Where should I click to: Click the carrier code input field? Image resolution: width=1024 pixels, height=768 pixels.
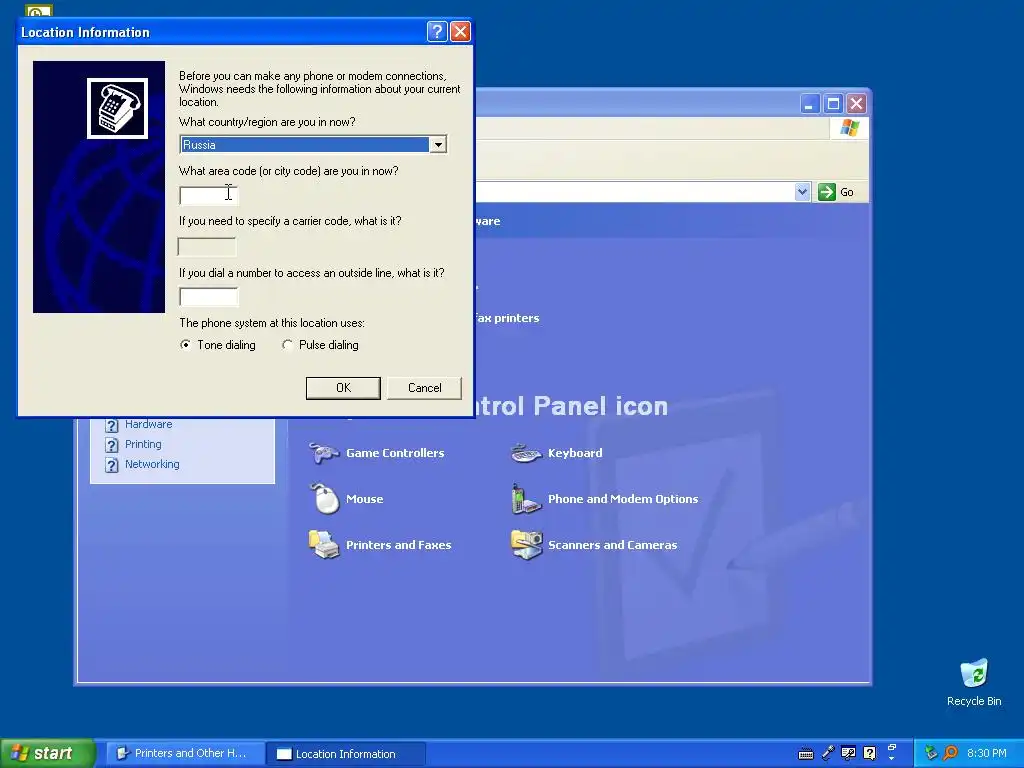click(207, 247)
